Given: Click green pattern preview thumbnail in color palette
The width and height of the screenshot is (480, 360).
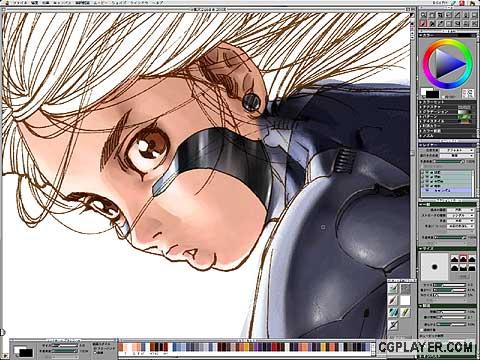Looking at the screenshot, I should pos(465,117).
